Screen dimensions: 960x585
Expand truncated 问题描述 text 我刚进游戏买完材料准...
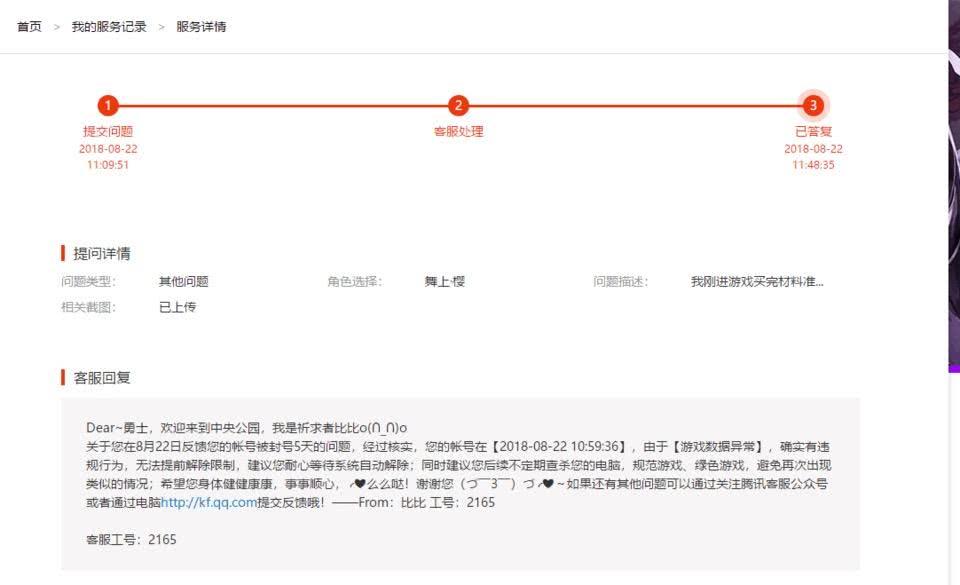(757, 282)
